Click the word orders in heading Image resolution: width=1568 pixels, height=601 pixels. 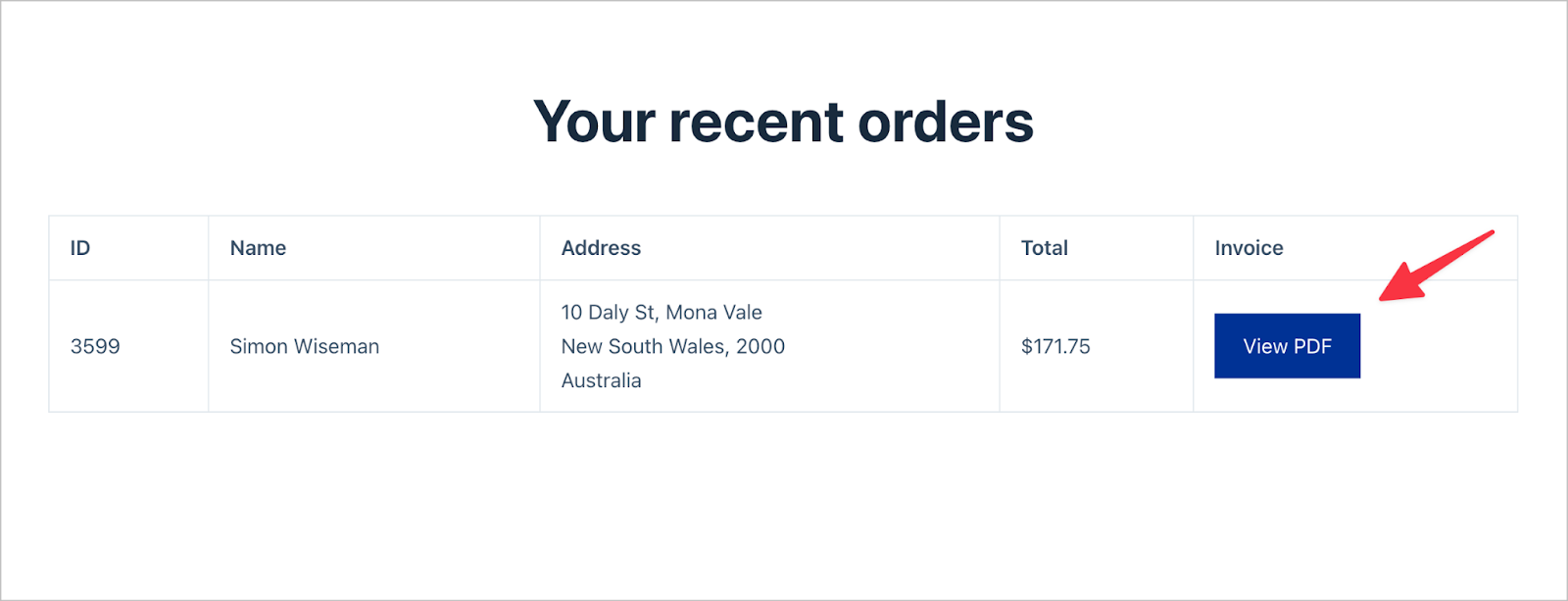[x=946, y=123]
